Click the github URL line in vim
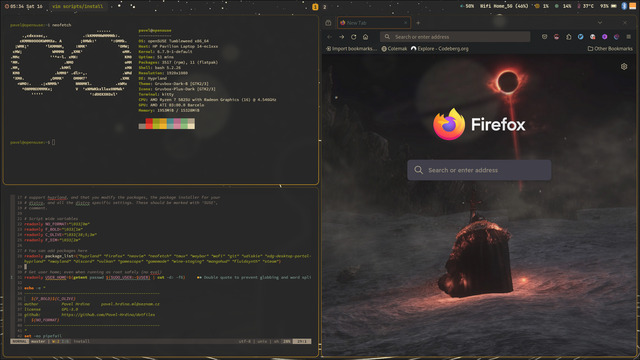640x360 pixels. (89, 315)
